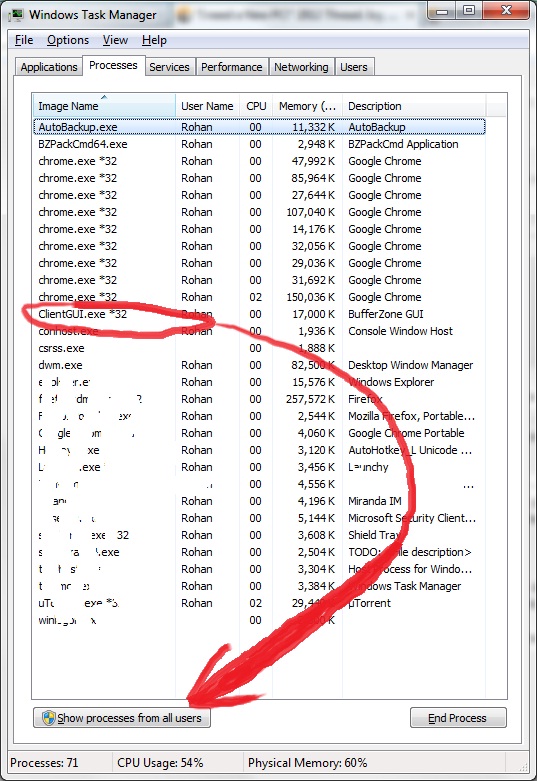The width and height of the screenshot is (537, 781).
Task: Switch to the Services tab
Action: click(x=169, y=67)
